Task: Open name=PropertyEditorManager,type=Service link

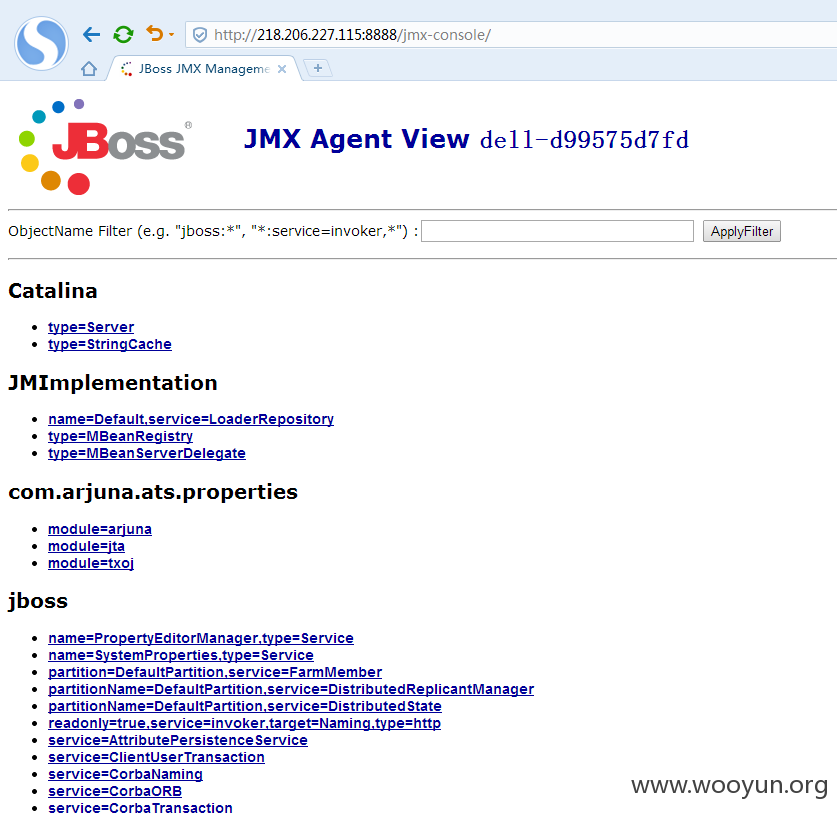Action: (201, 638)
